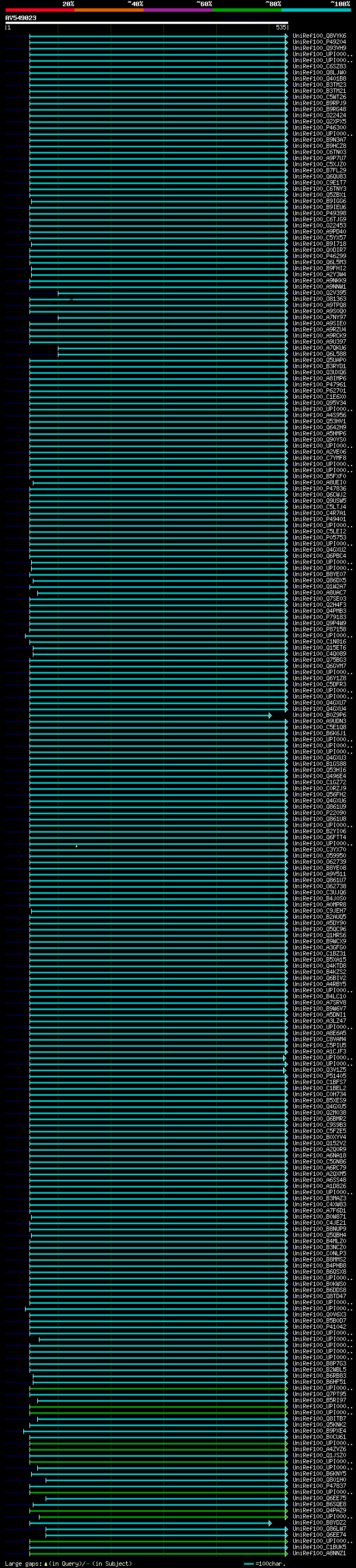Click the =100char. scale legend

[x=265, y=1563]
